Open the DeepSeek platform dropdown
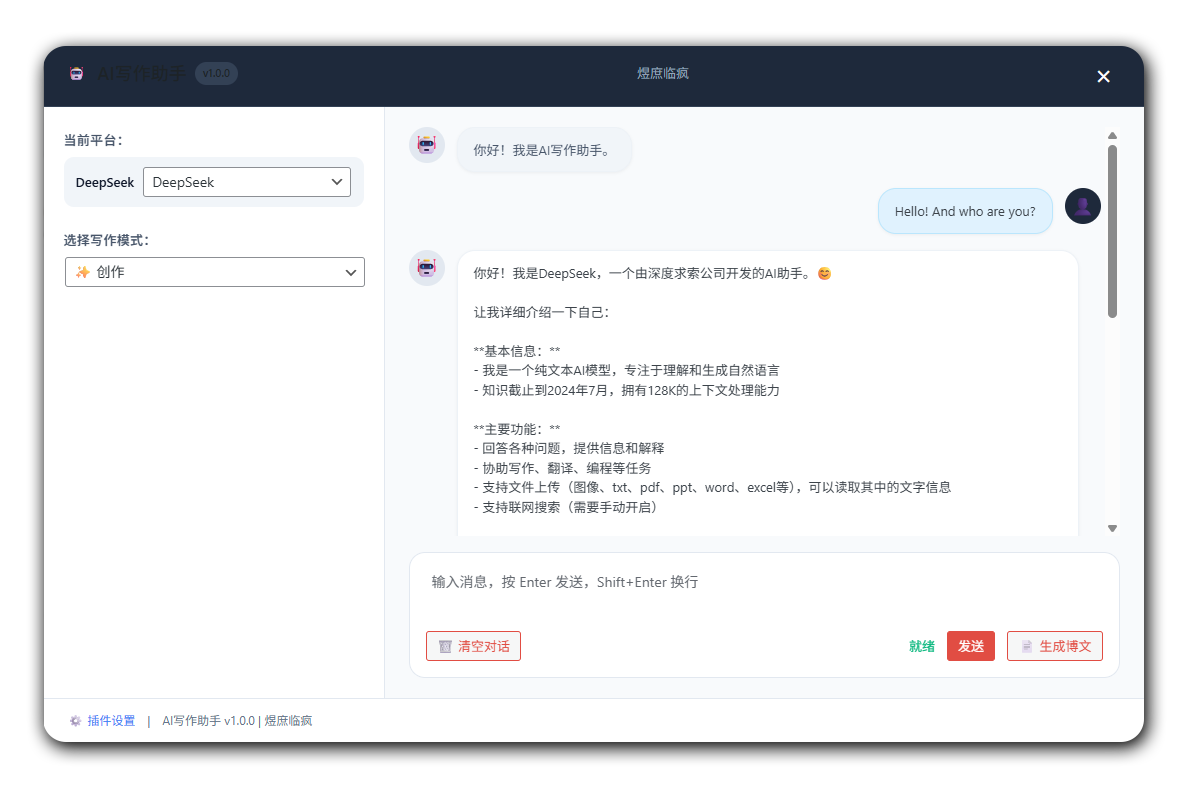The image size is (1187, 788). (247, 182)
